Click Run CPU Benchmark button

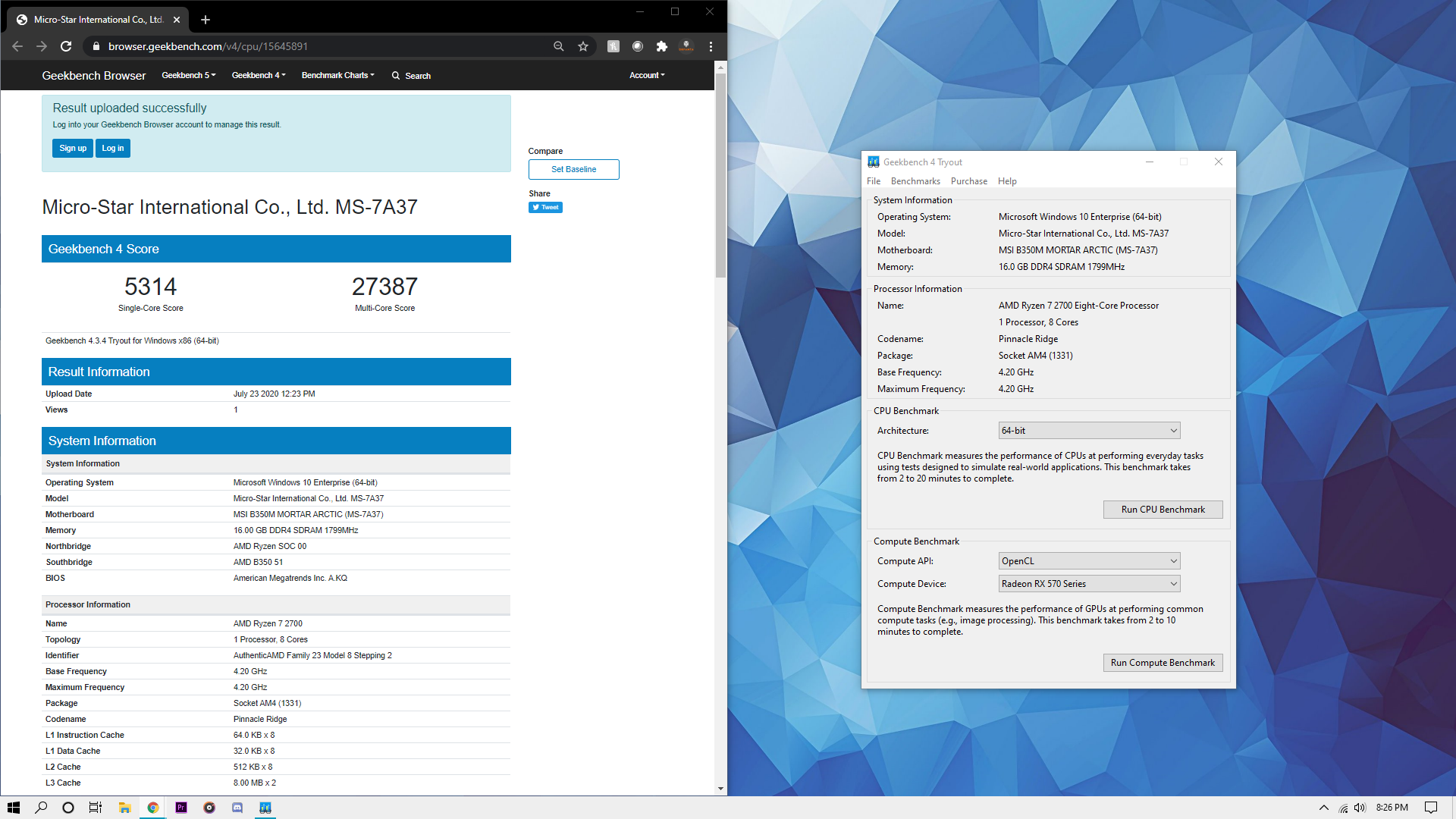click(1163, 510)
